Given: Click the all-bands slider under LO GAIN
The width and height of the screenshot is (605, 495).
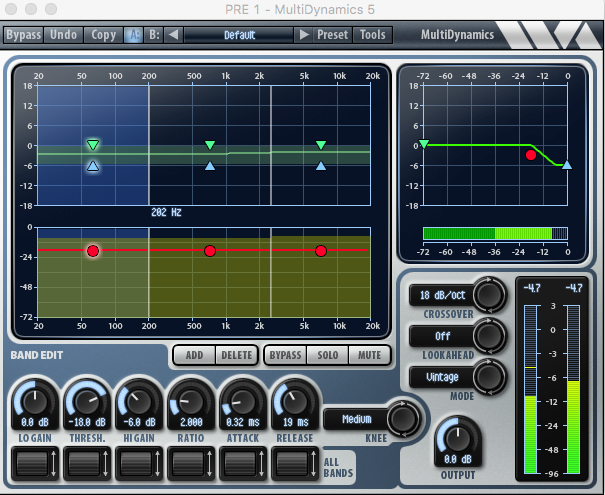Looking at the screenshot, I should pyautogui.click(x=35, y=463).
